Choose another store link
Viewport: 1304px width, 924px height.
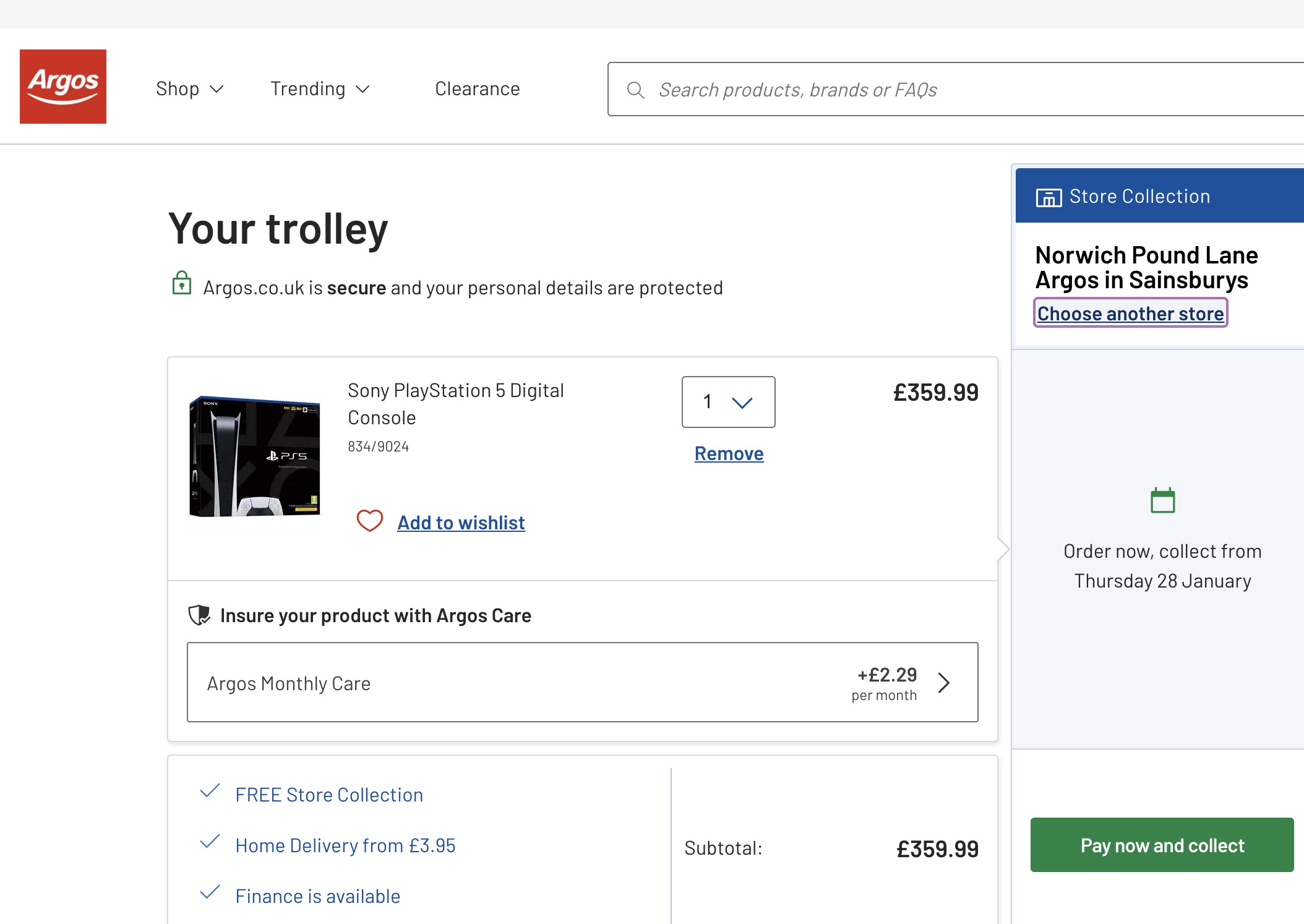point(1130,313)
